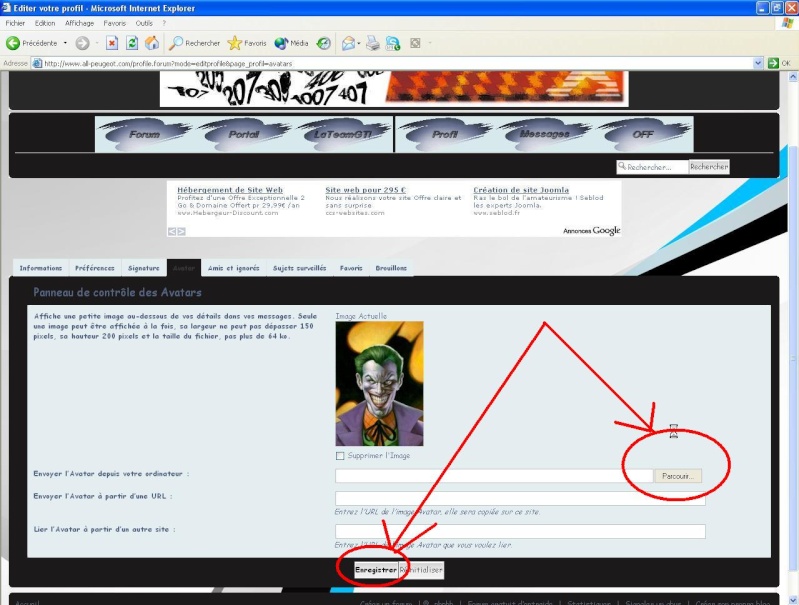
Task: Expand the address bar URL dropdown
Action: coord(758,63)
